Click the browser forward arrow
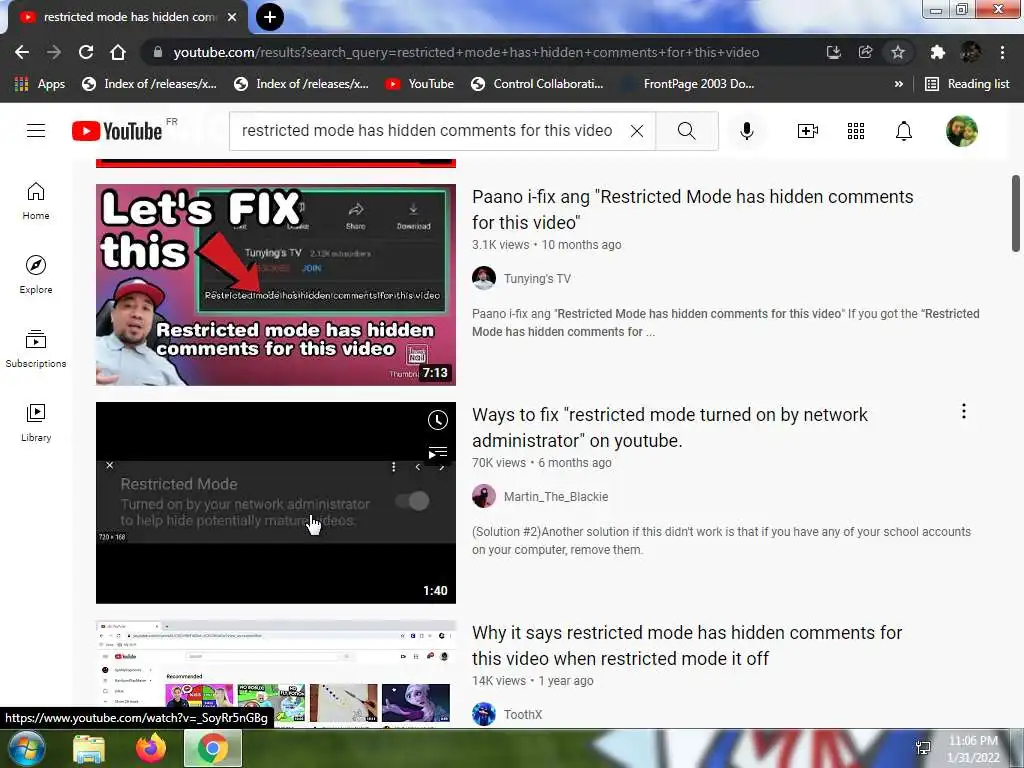 coord(54,52)
